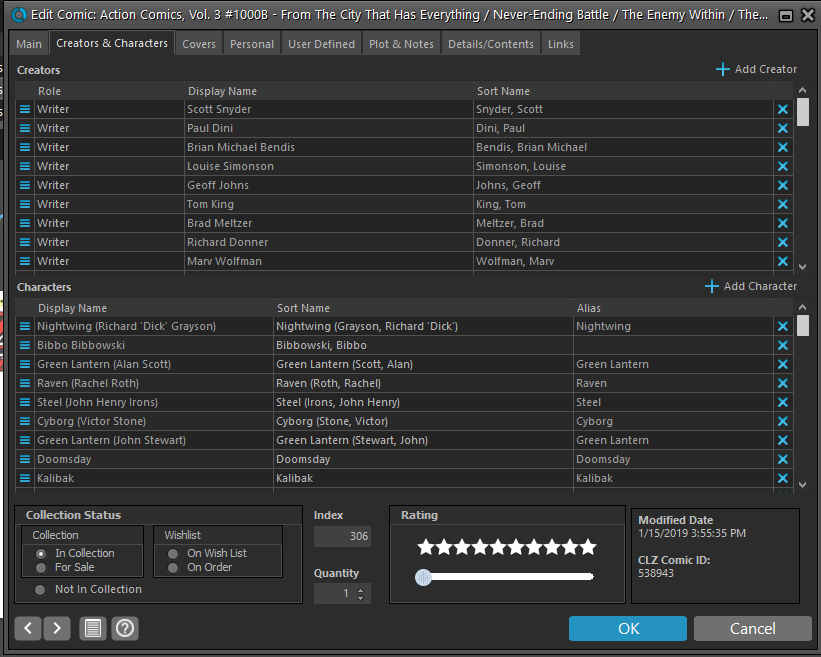Screen dimensions: 821x657
Task: Select drag handle next to Kalibak
Action: coord(25,478)
